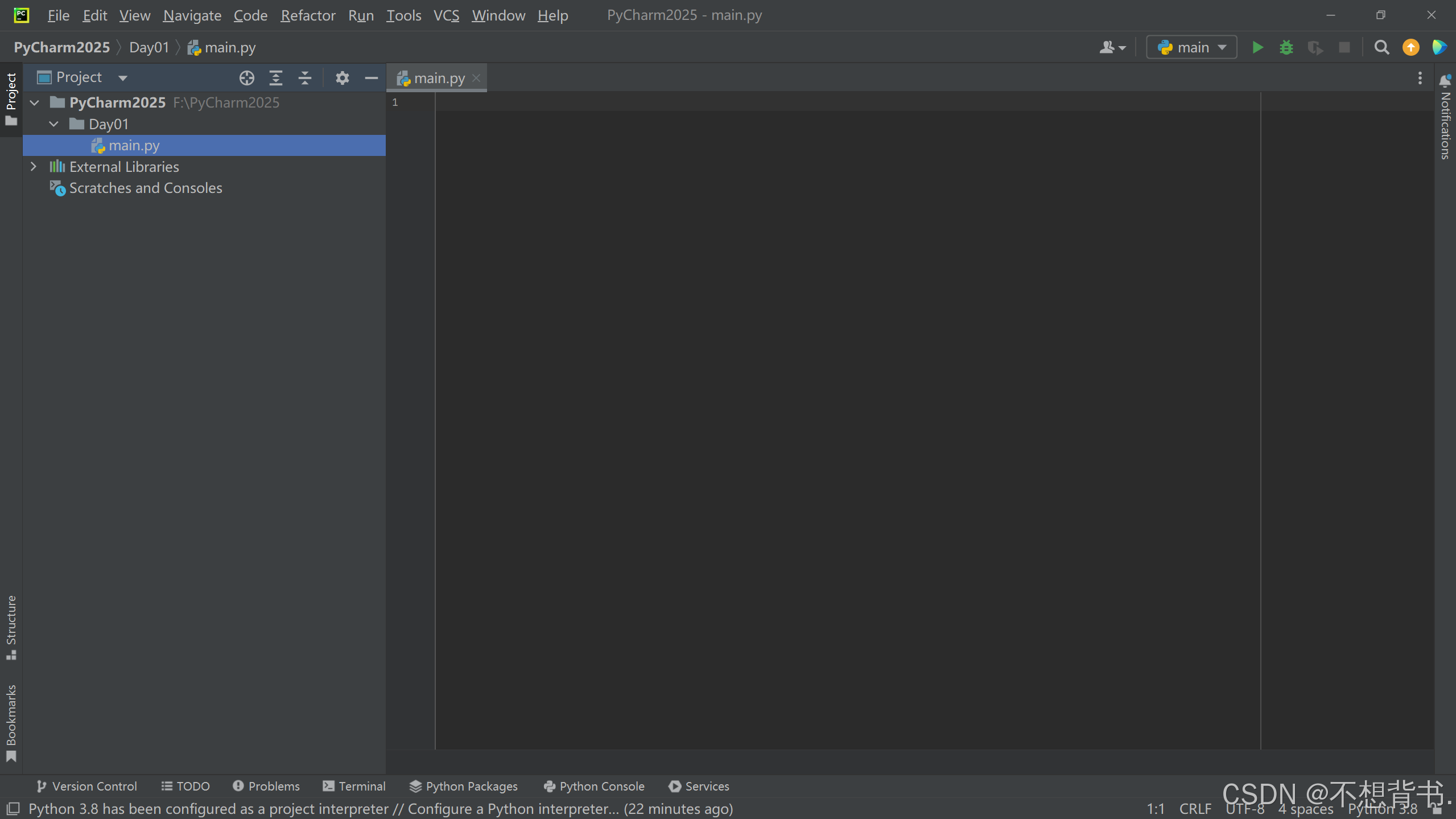The height and width of the screenshot is (819, 1456).
Task: Change line separator from CRLF
Action: (x=1196, y=808)
